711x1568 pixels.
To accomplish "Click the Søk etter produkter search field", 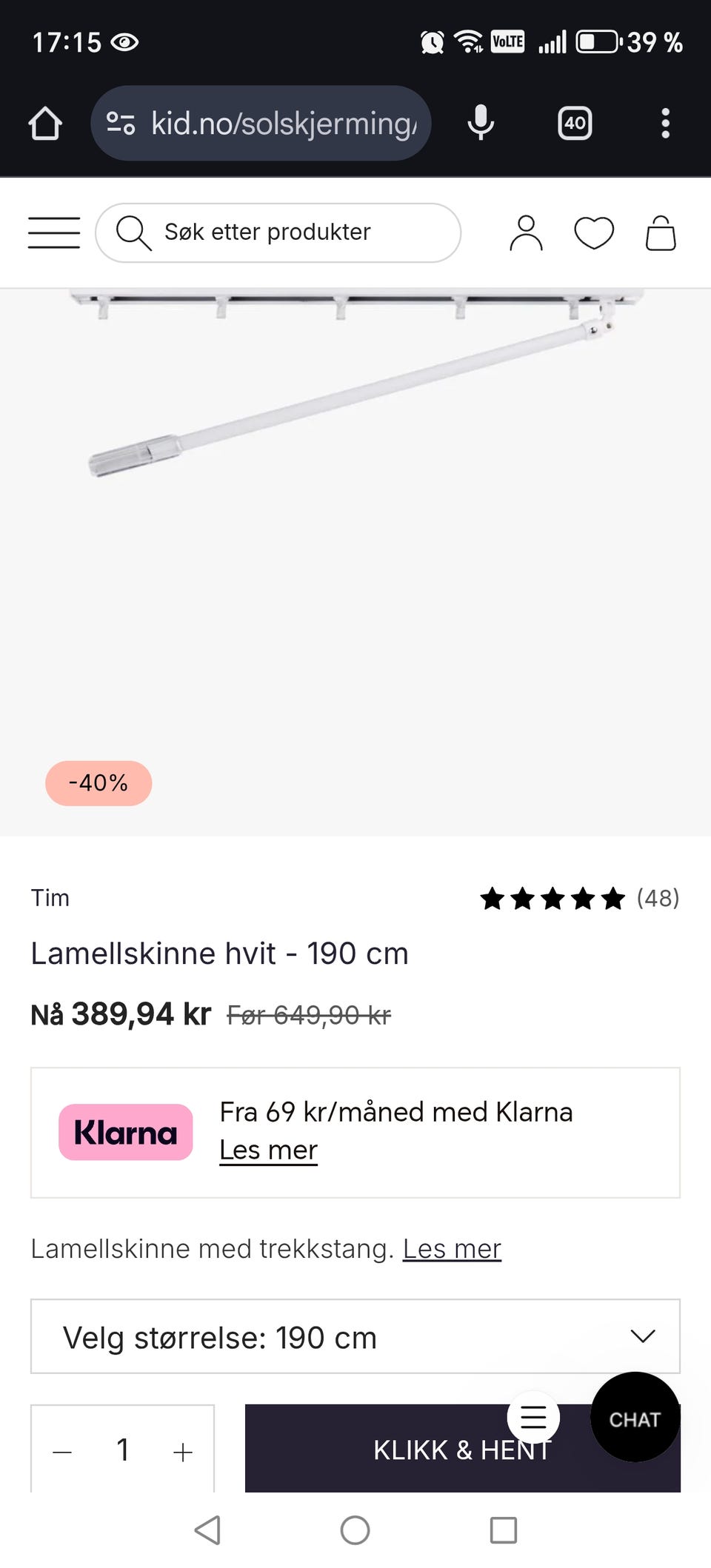I will (x=278, y=232).
